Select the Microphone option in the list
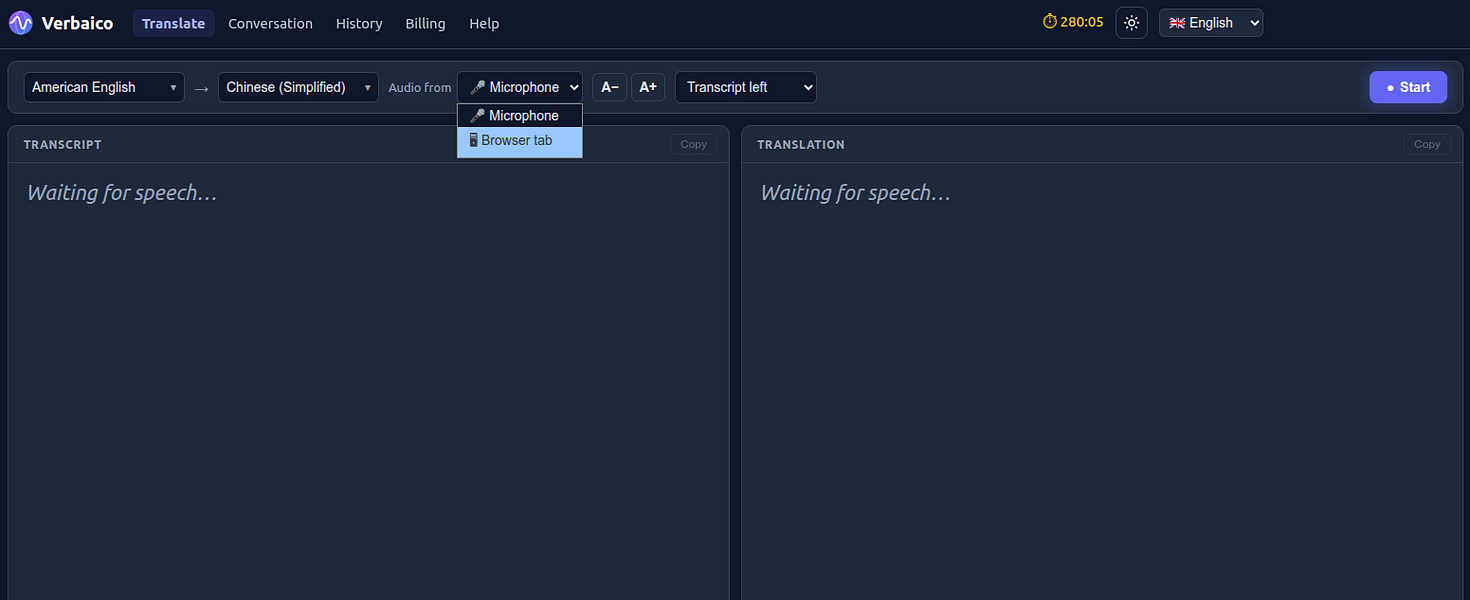The height and width of the screenshot is (600, 1470). [520, 116]
